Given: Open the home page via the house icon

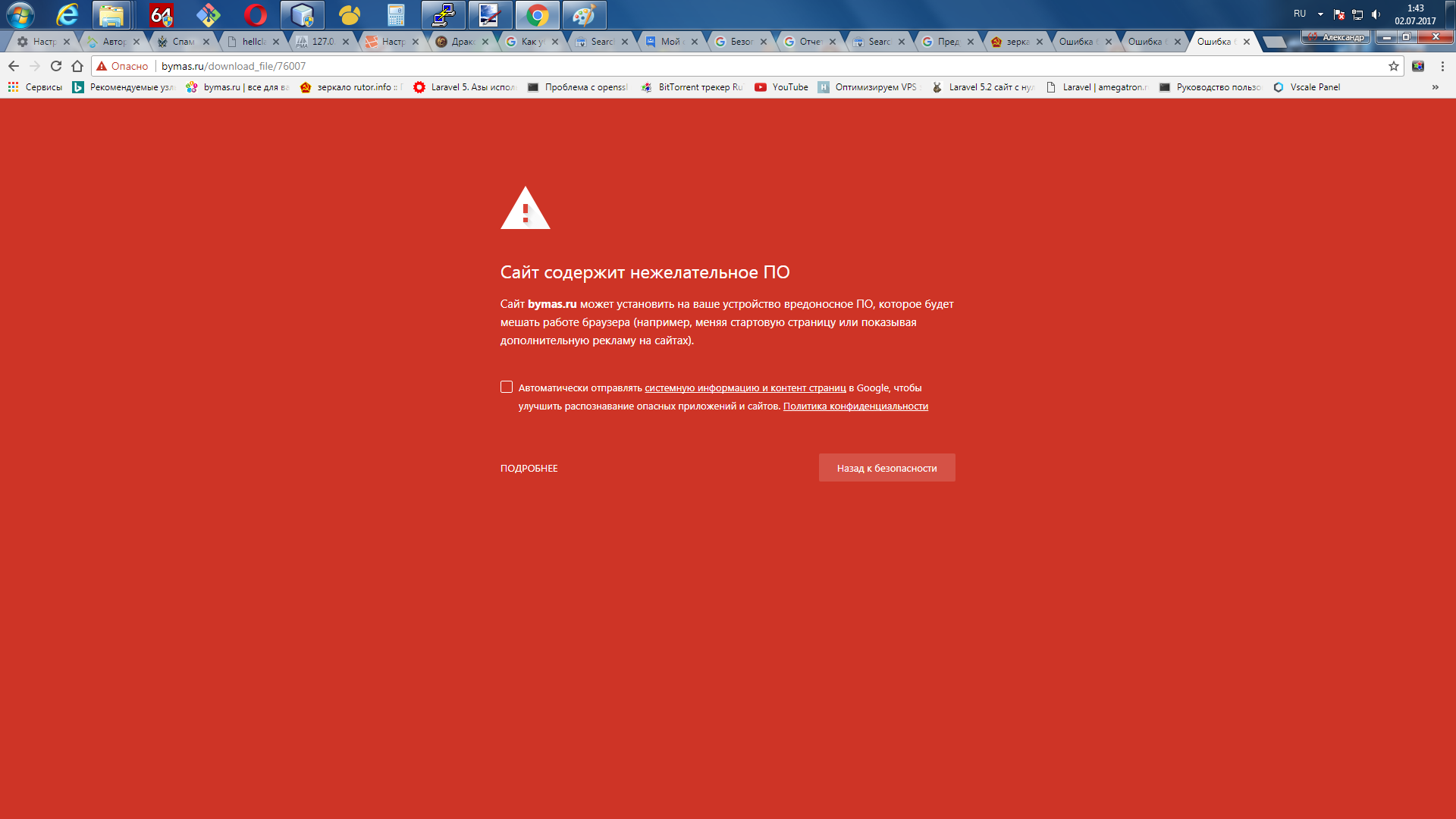Looking at the screenshot, I should 77,66.
